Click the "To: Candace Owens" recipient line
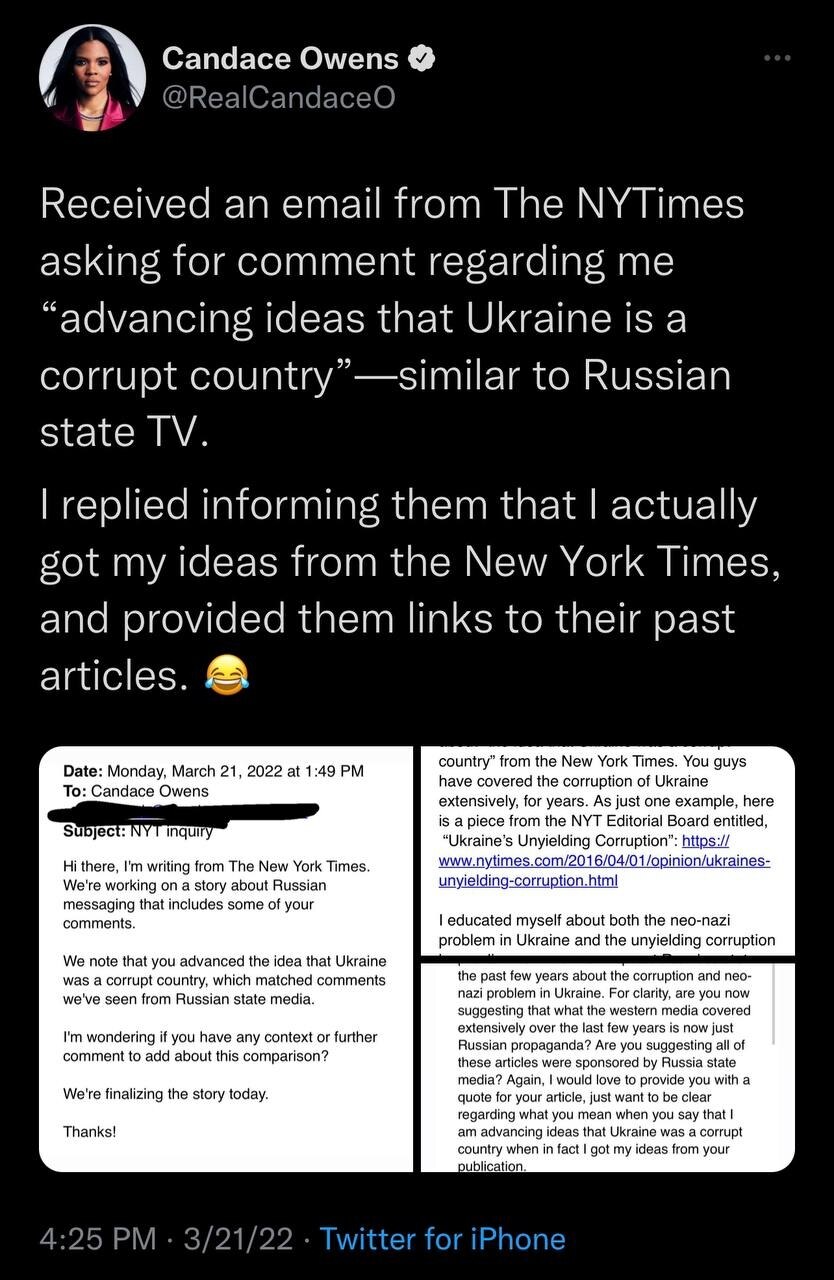 135,790
